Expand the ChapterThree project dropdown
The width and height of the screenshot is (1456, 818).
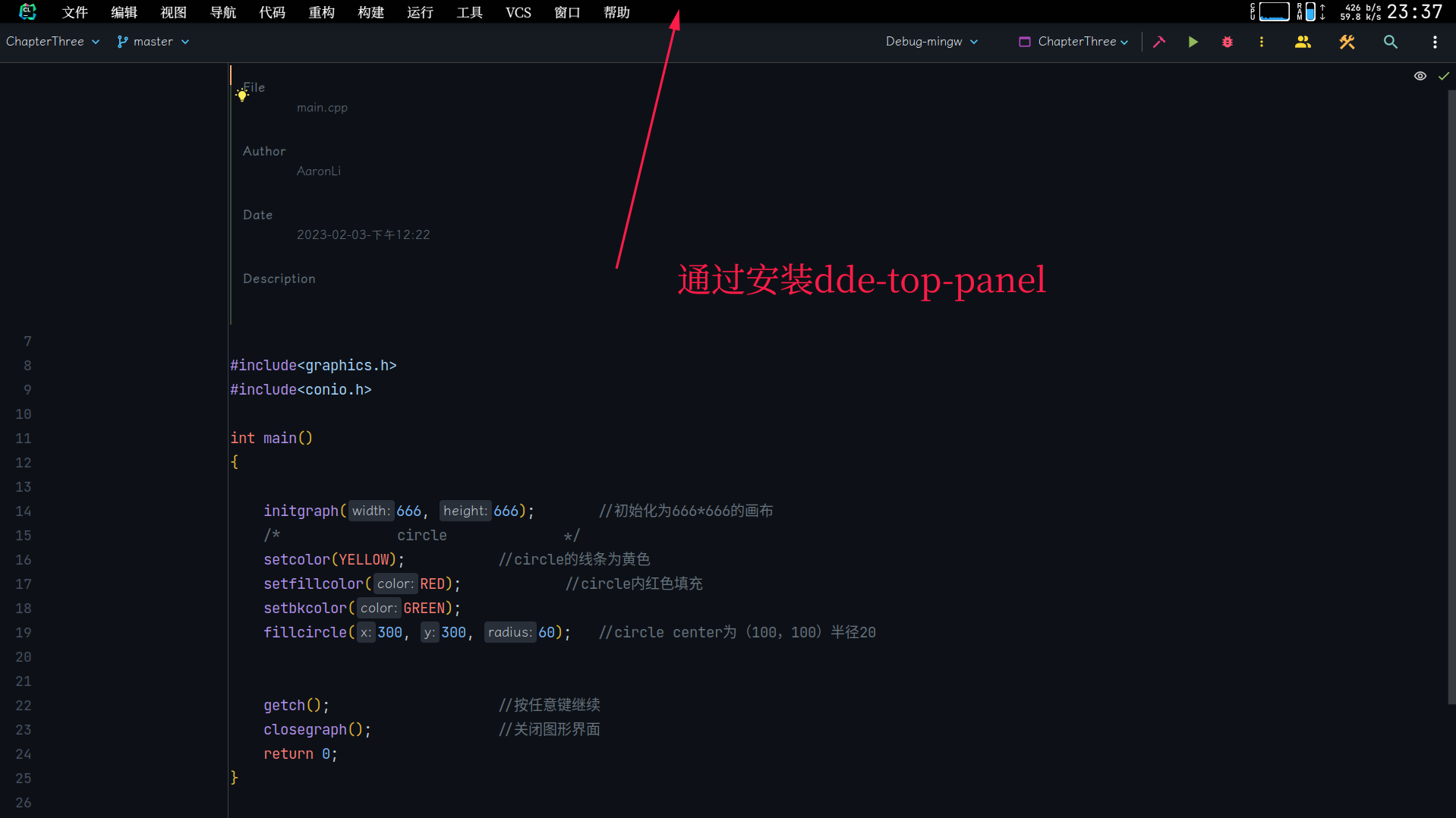53,42
